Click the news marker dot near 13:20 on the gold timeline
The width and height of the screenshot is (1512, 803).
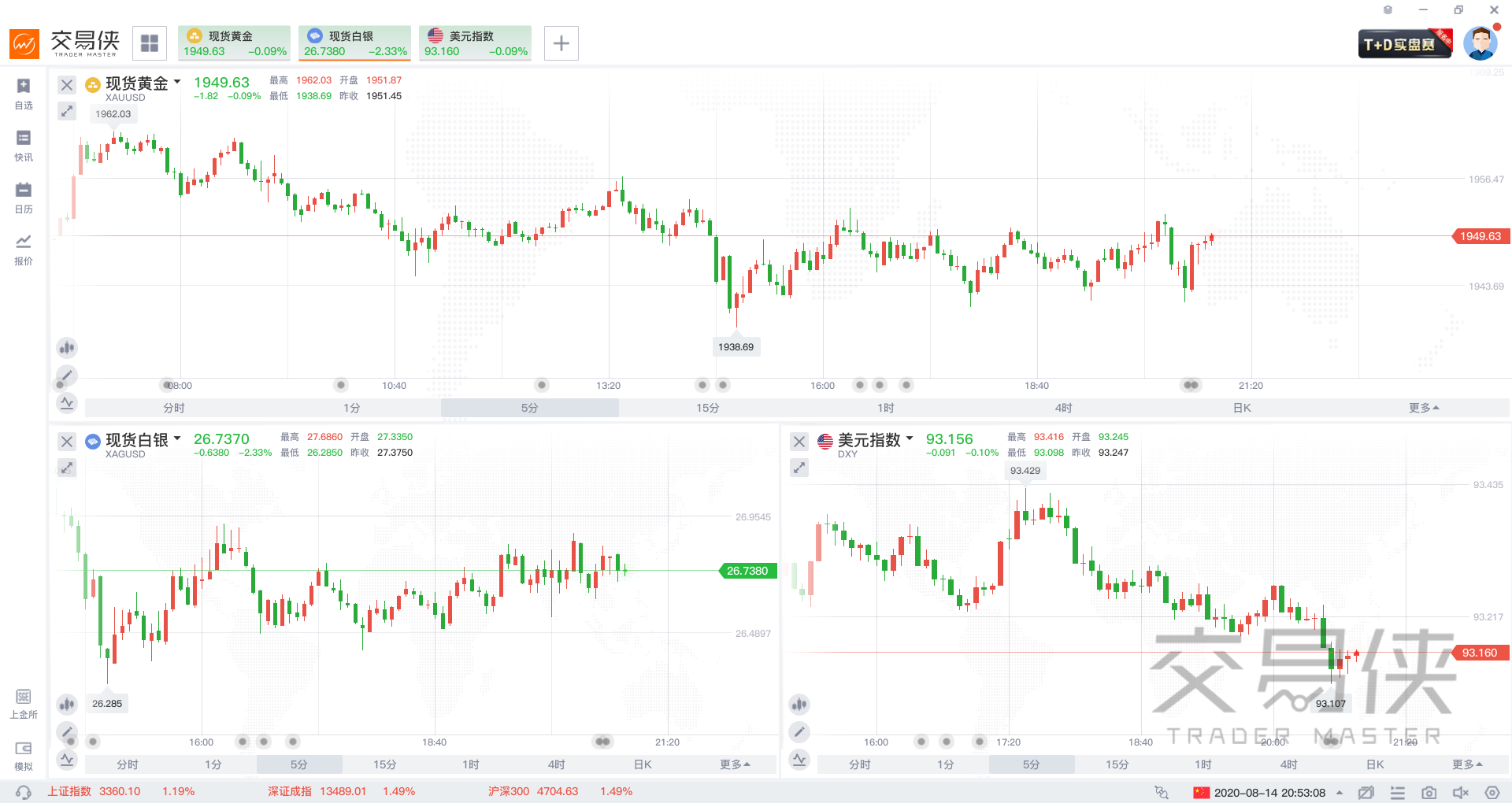coord(542,385)
